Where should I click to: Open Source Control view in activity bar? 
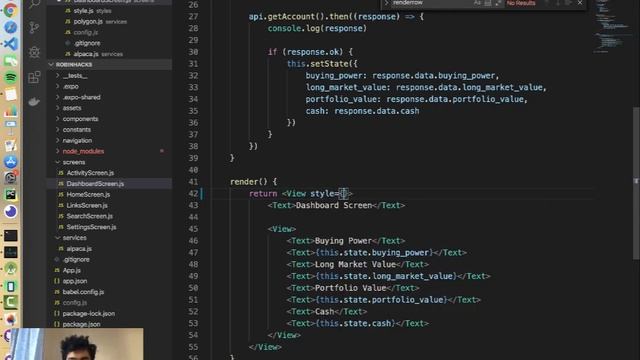pos(34,27)
